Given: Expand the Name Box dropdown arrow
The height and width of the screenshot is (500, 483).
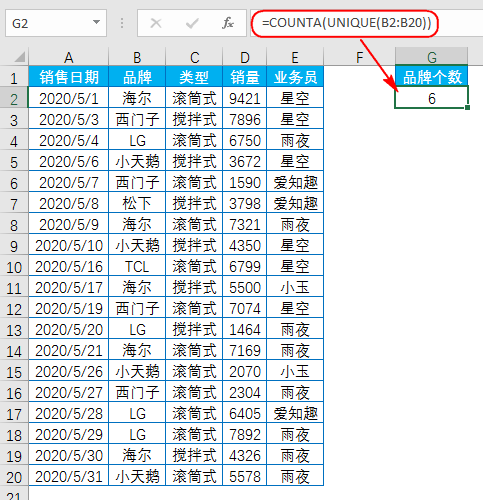Looking at the screenshot, I should (x=96, y=22).
